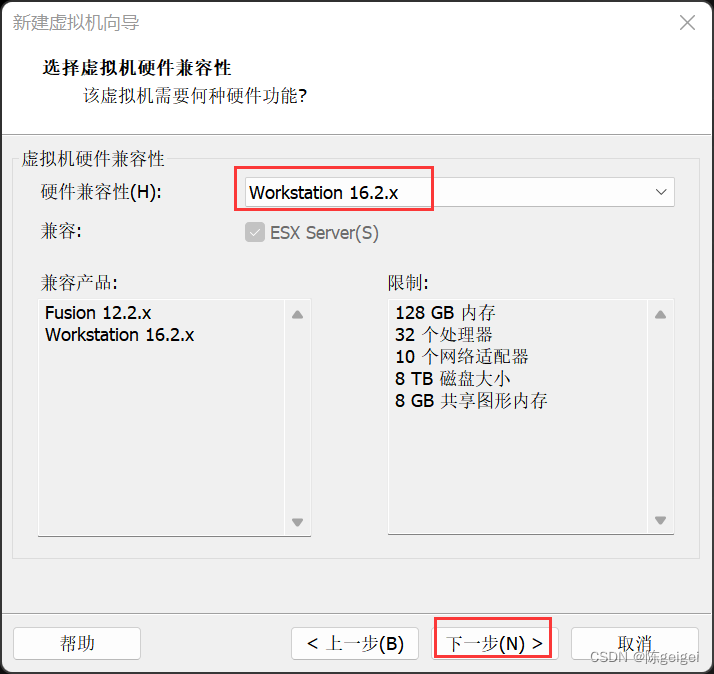Close the 新建虚拟机向导 dialog
Viewport: 714px width, 674px height.
[x=687, y=22]
